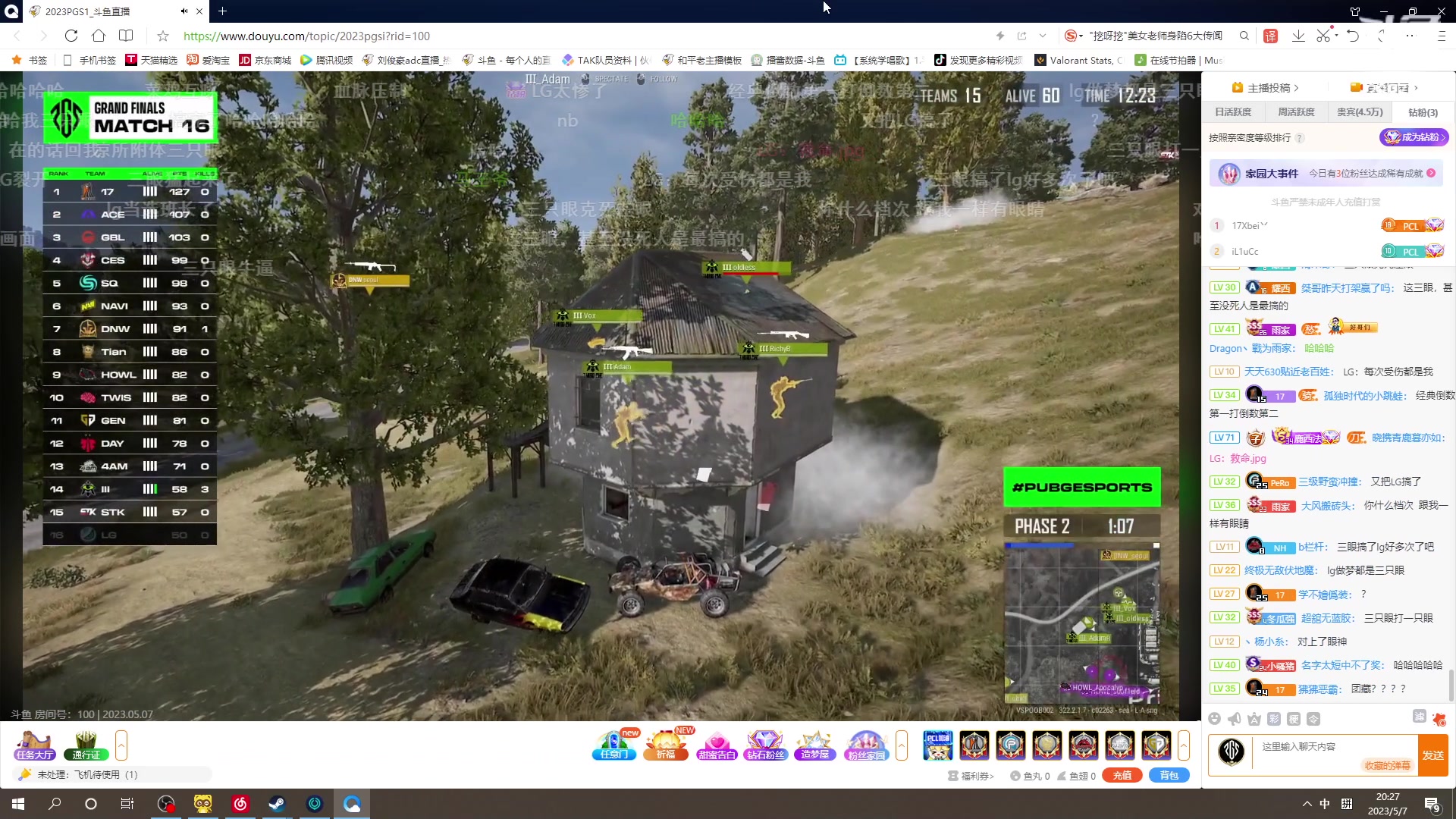Viewport: 1456px width, 819px height.
Task: Open the 任务大厅 task hall icon
Action: coord(35,745)
